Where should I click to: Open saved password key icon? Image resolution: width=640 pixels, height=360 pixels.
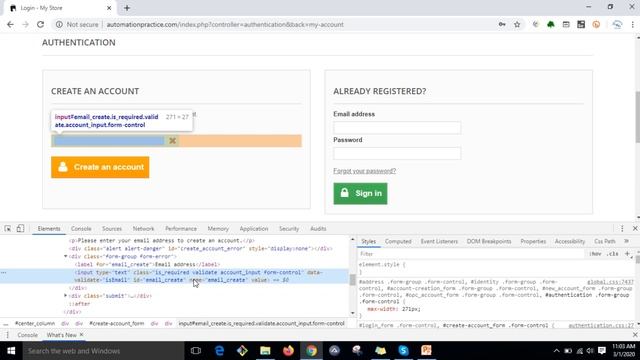tap(502, 24)
